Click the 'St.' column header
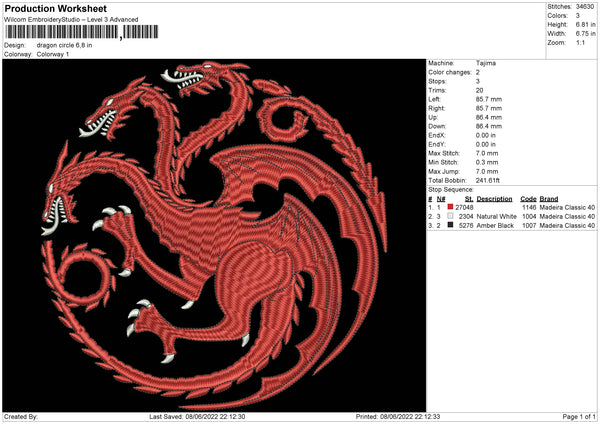Image resolution: width=600 pixels, height=424 pixels. pos(469,199)
